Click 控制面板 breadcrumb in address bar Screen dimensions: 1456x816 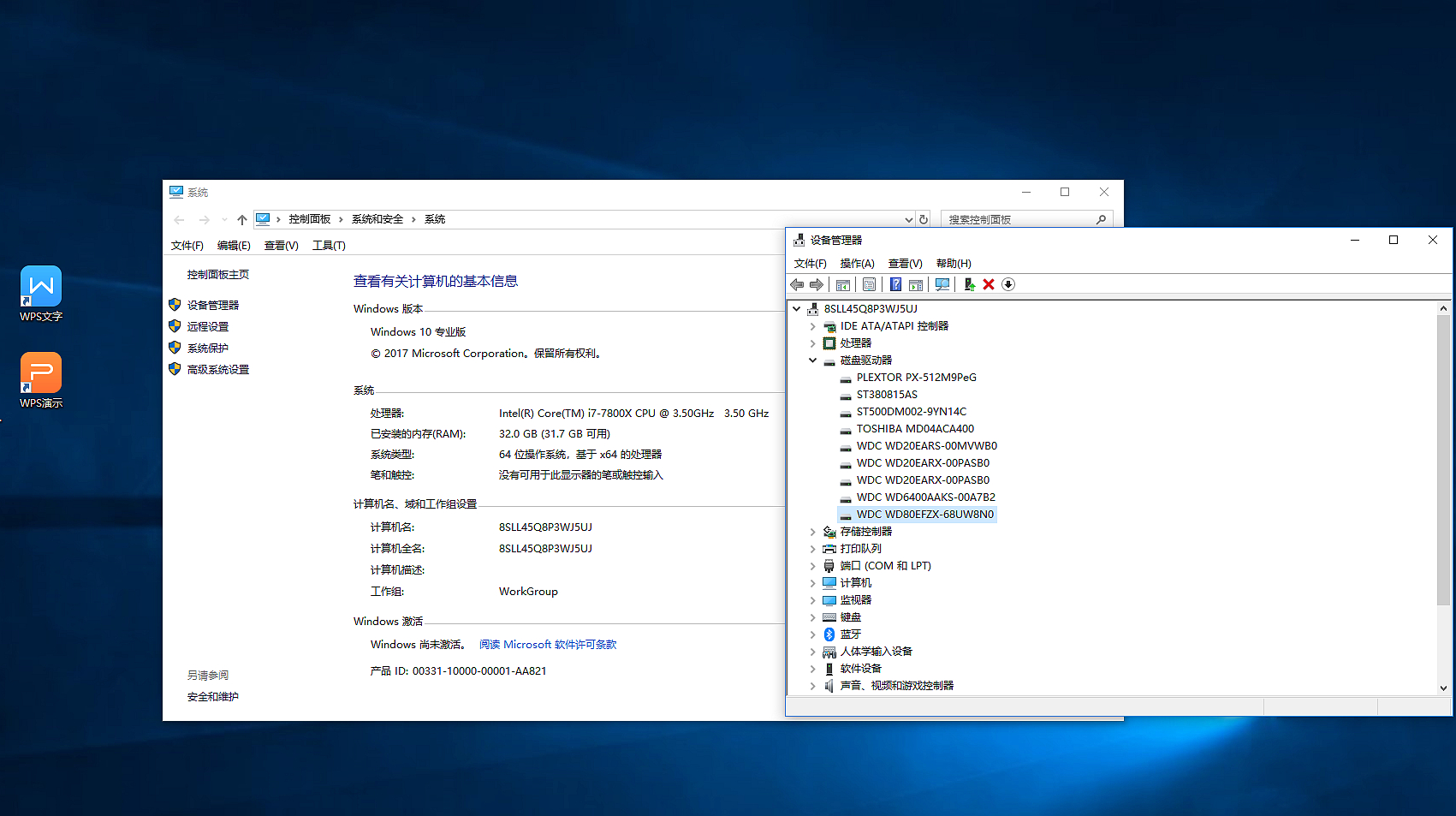(x=310, y=219)
